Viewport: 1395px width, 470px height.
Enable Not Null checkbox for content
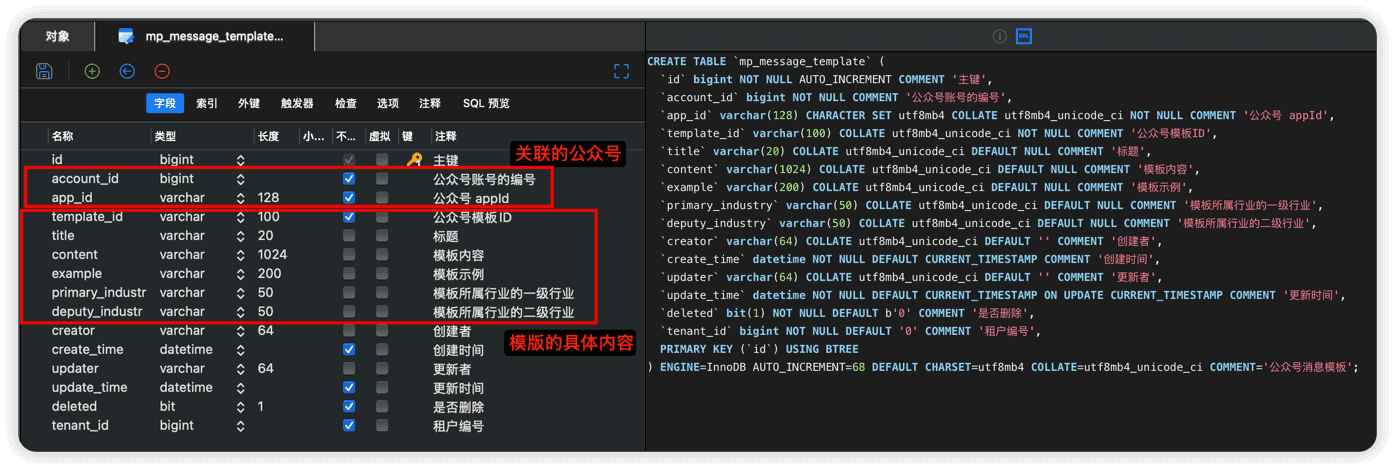349,255
